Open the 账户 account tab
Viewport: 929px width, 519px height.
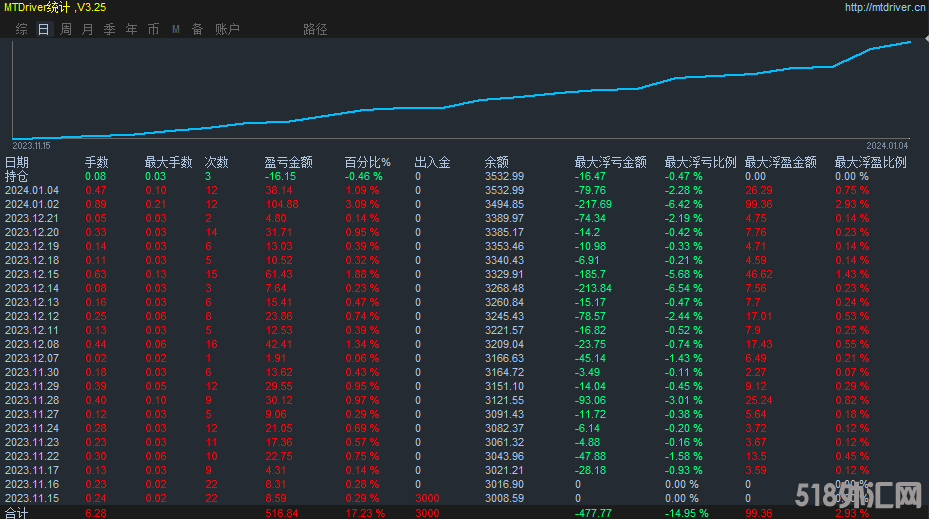click(x=227, y=29)
